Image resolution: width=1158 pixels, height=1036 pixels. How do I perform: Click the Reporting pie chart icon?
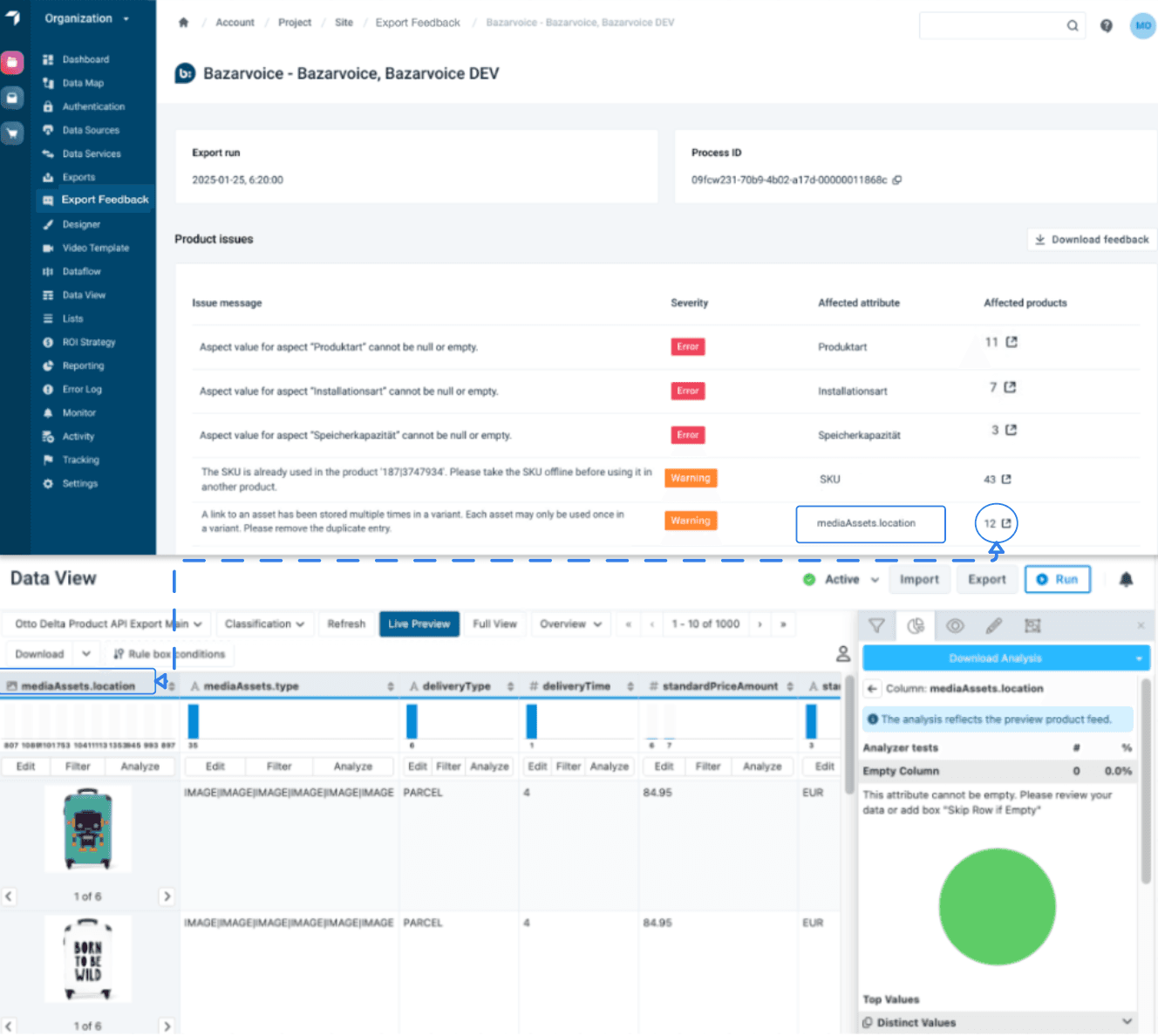[48, 365]
